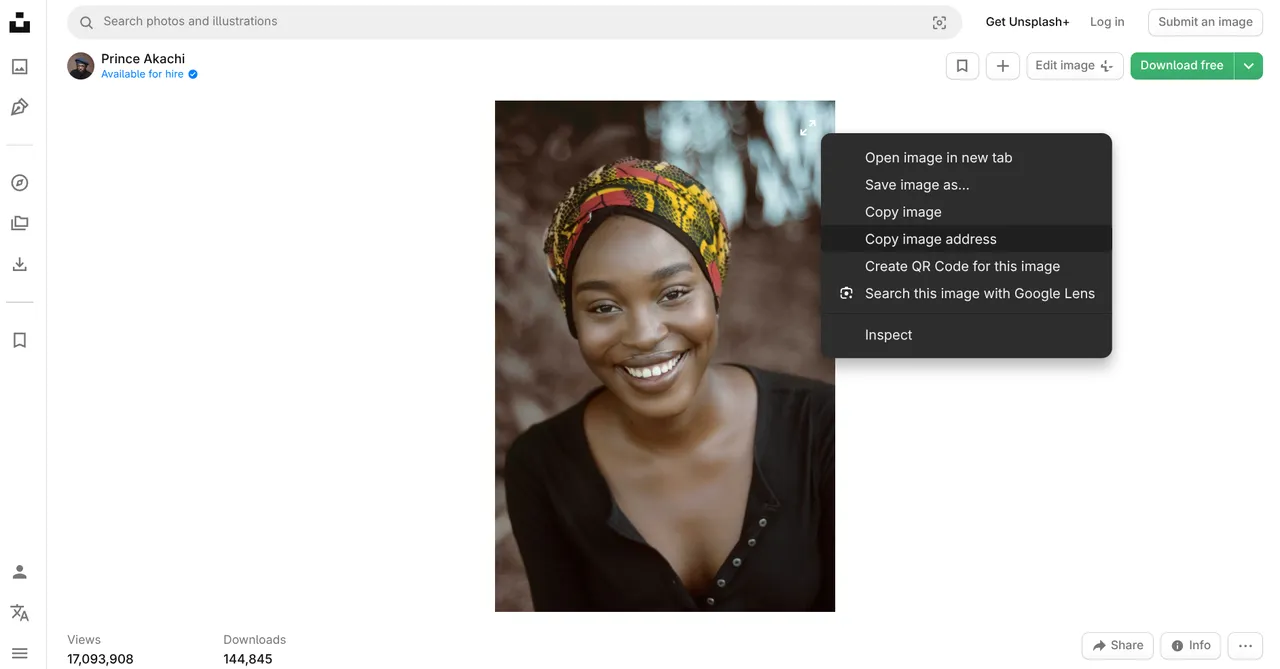The height and width of the screenshot is (669, 1280).
Task: Activate visual search camera in search bar
Action: pos(939,21)
